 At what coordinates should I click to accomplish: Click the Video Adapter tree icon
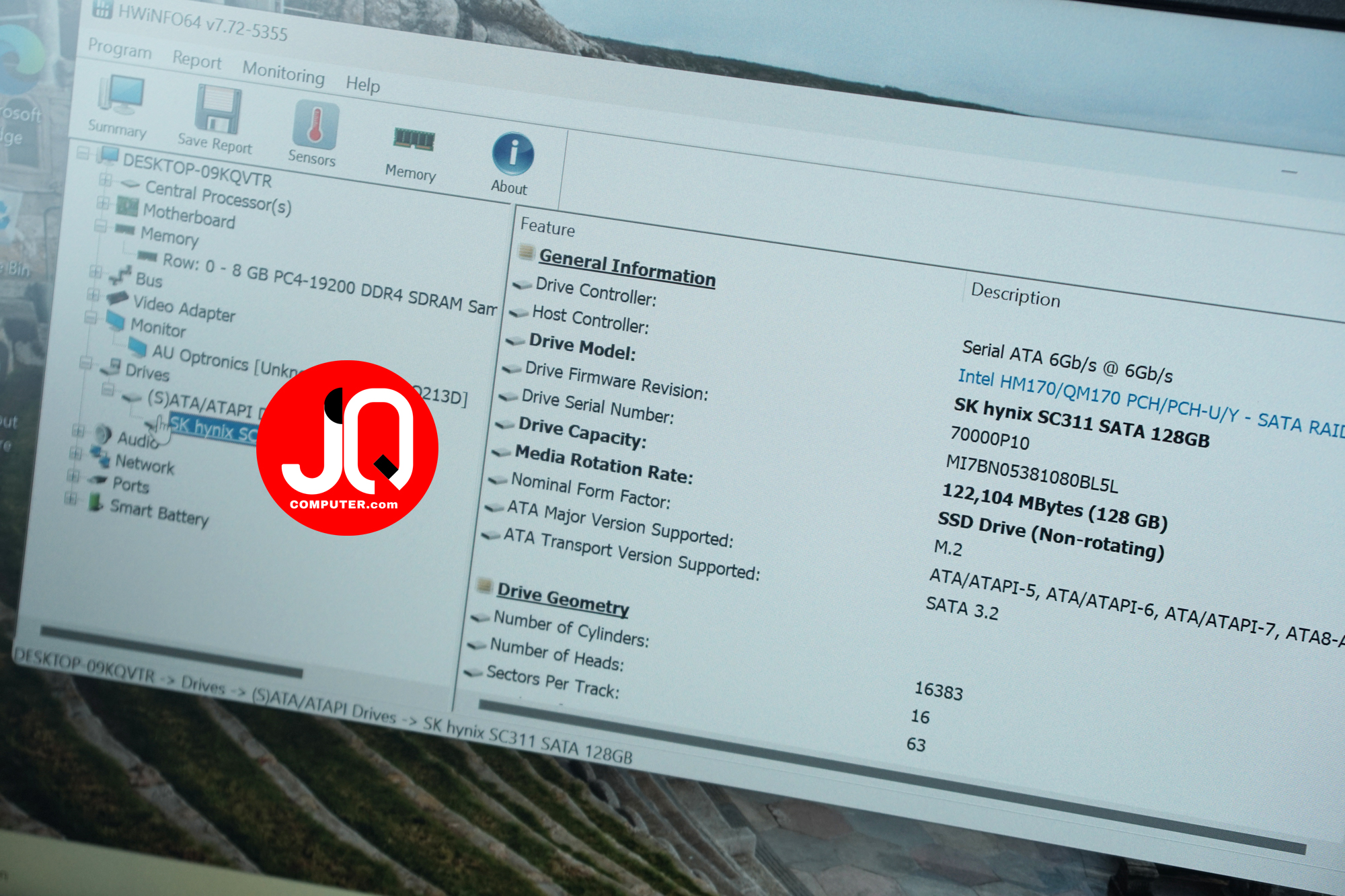(x=117, y=298)
